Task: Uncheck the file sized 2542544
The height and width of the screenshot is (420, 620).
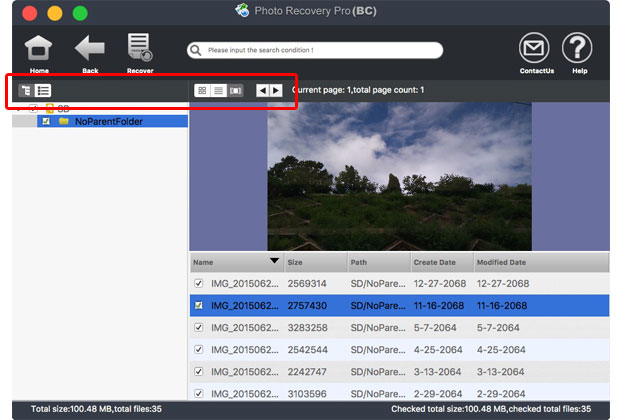Action: 198,350
